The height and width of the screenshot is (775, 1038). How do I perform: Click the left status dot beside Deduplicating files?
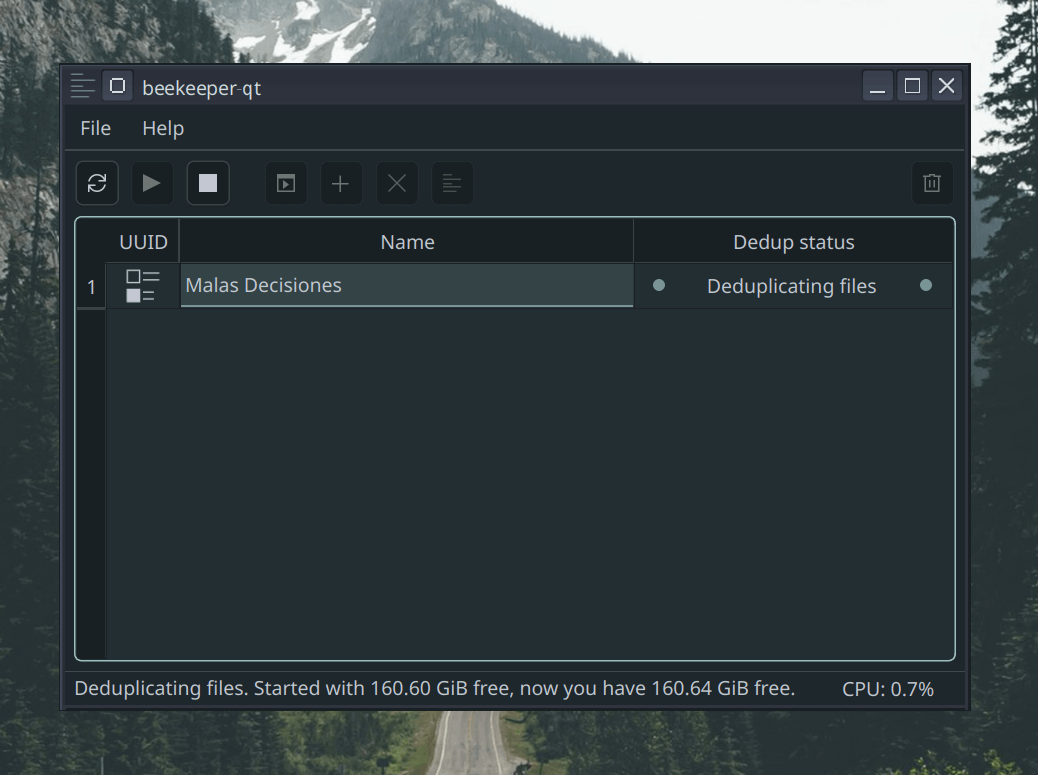pos(658,285)
